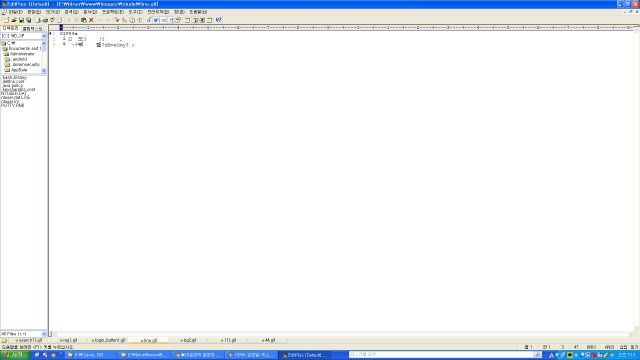Screen dimensions: 640x360
Task: Click the Help pointer icon in toolbar
Action: tap(218, 20)
